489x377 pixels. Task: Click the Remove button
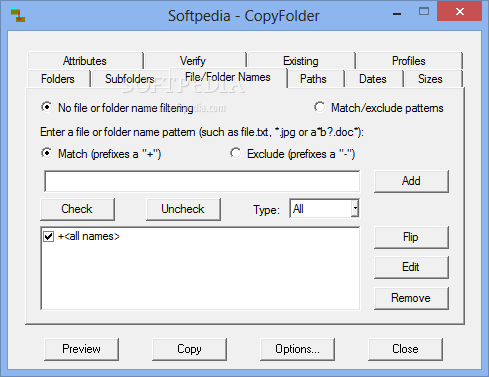tap(411, 298)
